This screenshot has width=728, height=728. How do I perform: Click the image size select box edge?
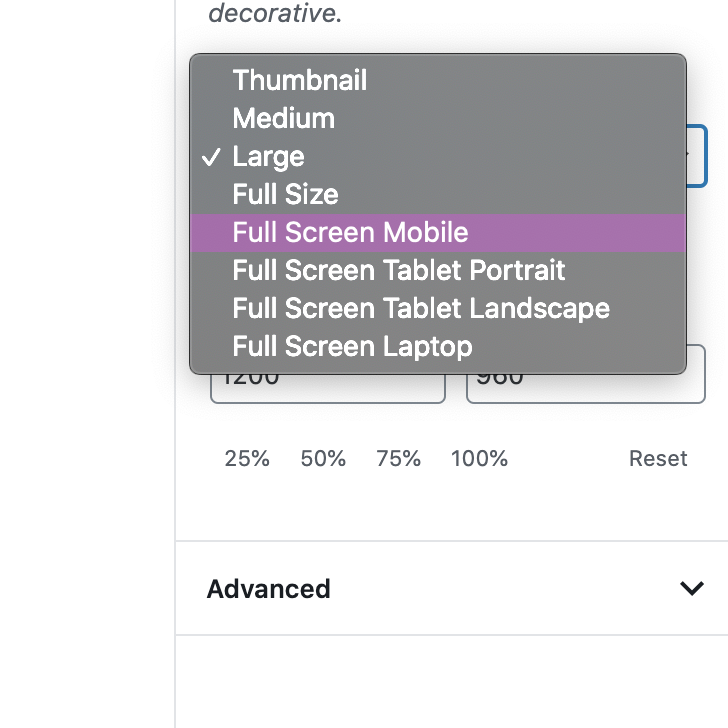[x=697, y=156]
